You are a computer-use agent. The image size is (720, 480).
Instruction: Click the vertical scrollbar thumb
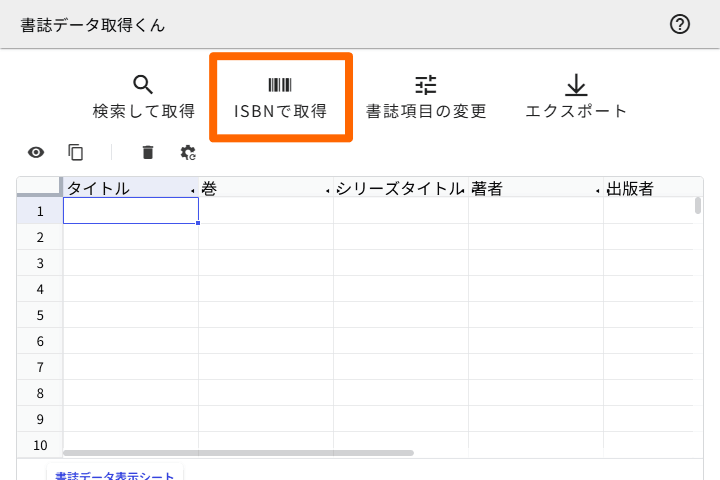coord(697,207)
